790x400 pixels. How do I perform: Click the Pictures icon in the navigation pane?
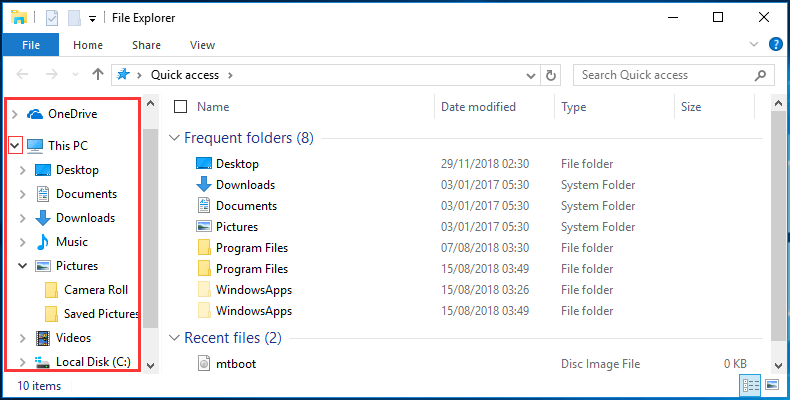[x=43, y=266]
